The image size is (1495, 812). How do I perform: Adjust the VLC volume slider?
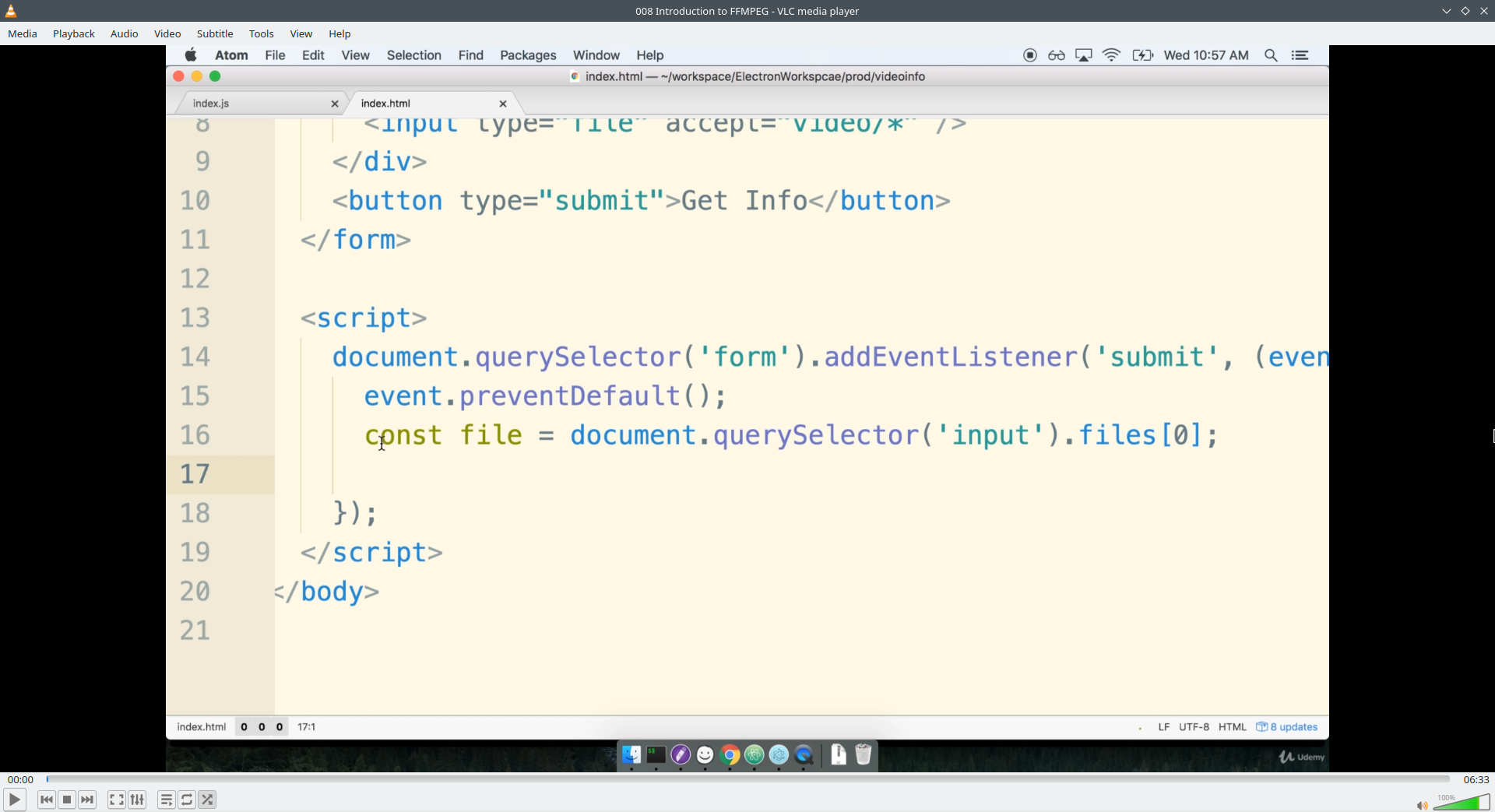pos(1462,802)
